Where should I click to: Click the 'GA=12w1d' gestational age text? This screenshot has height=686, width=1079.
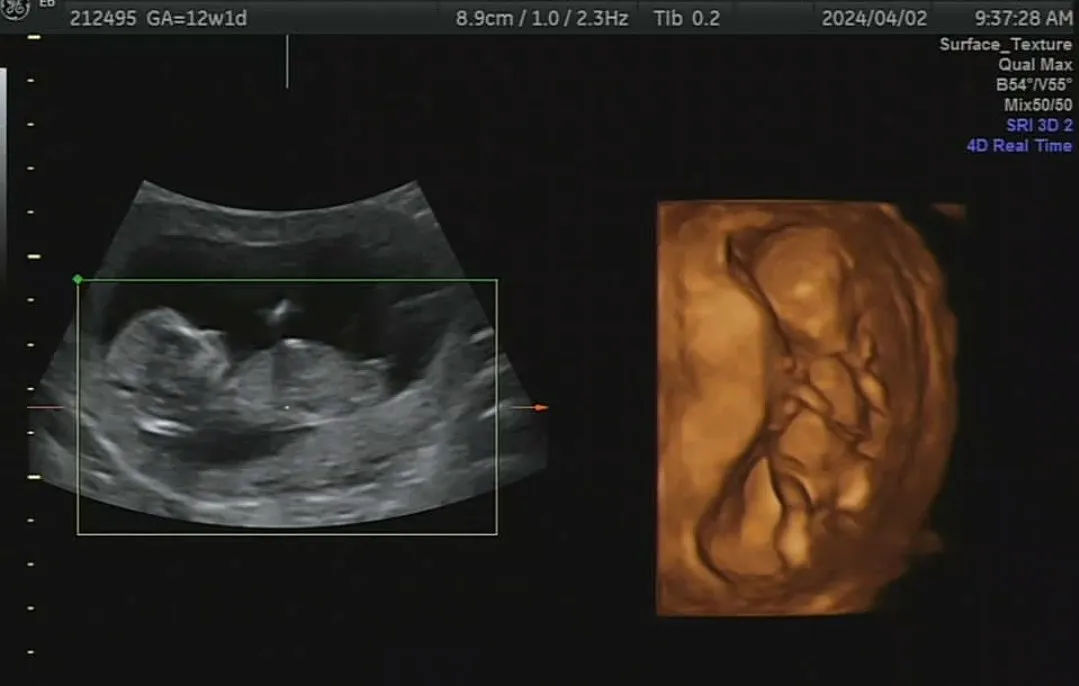click(x=197, y=19)
